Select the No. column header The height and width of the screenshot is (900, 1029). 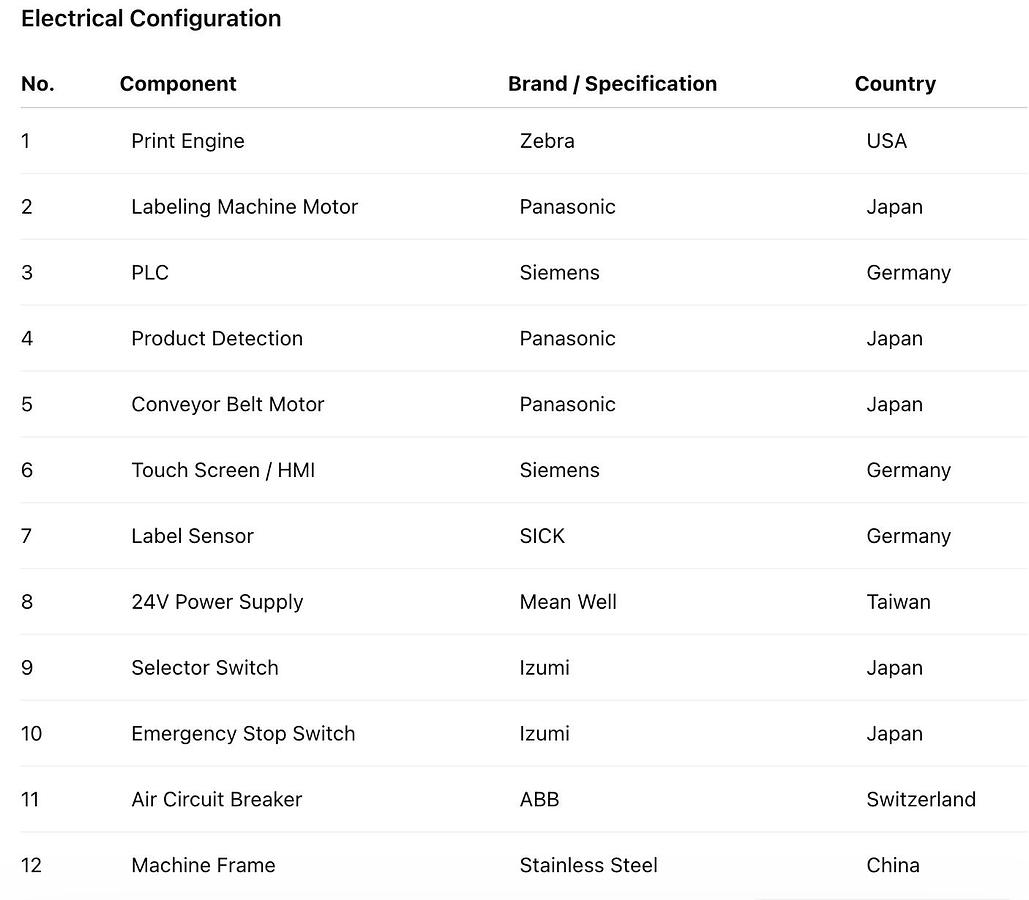pos(37,84)
